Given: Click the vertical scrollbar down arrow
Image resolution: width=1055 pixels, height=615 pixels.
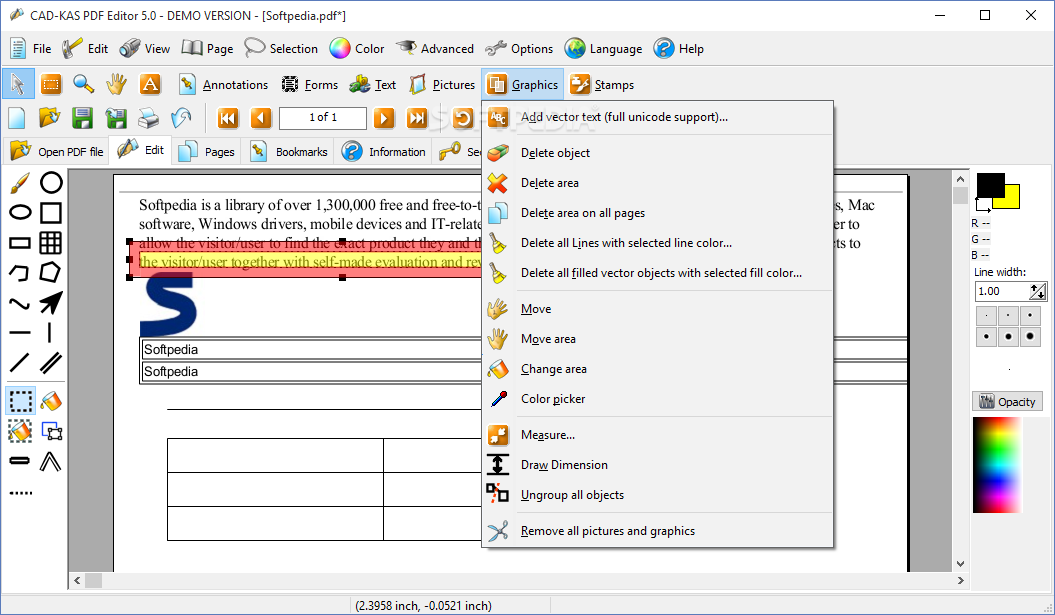Looking at the screenshot, I should (960, 564).
